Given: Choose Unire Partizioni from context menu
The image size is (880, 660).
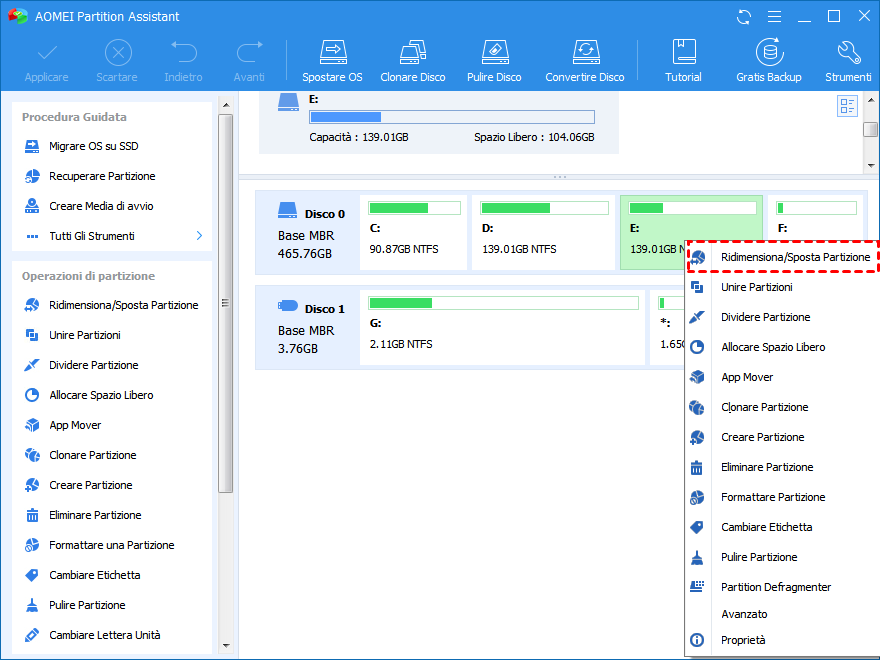Looking at the screenshot, I should click(782, 287).
